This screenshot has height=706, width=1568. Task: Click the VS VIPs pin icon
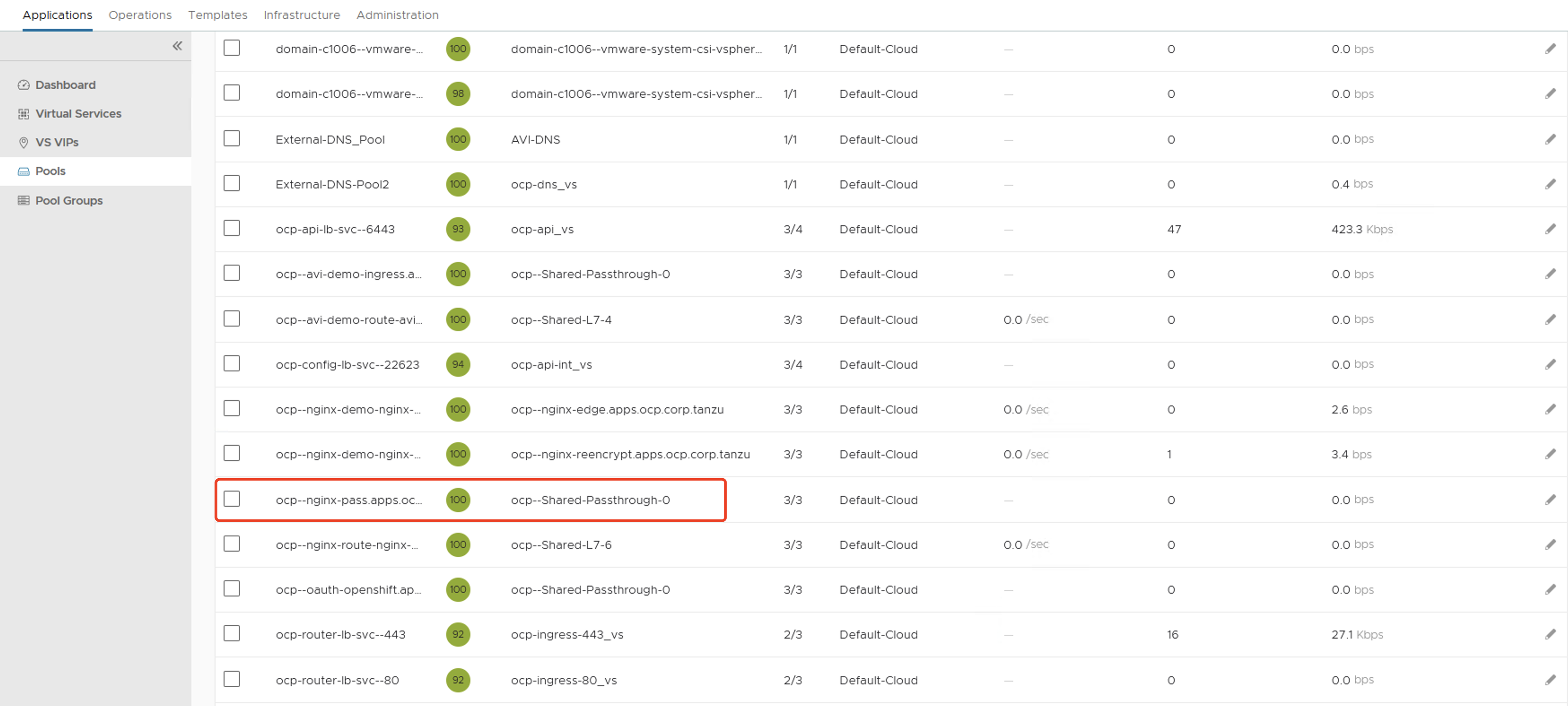(x=24, y=143)
